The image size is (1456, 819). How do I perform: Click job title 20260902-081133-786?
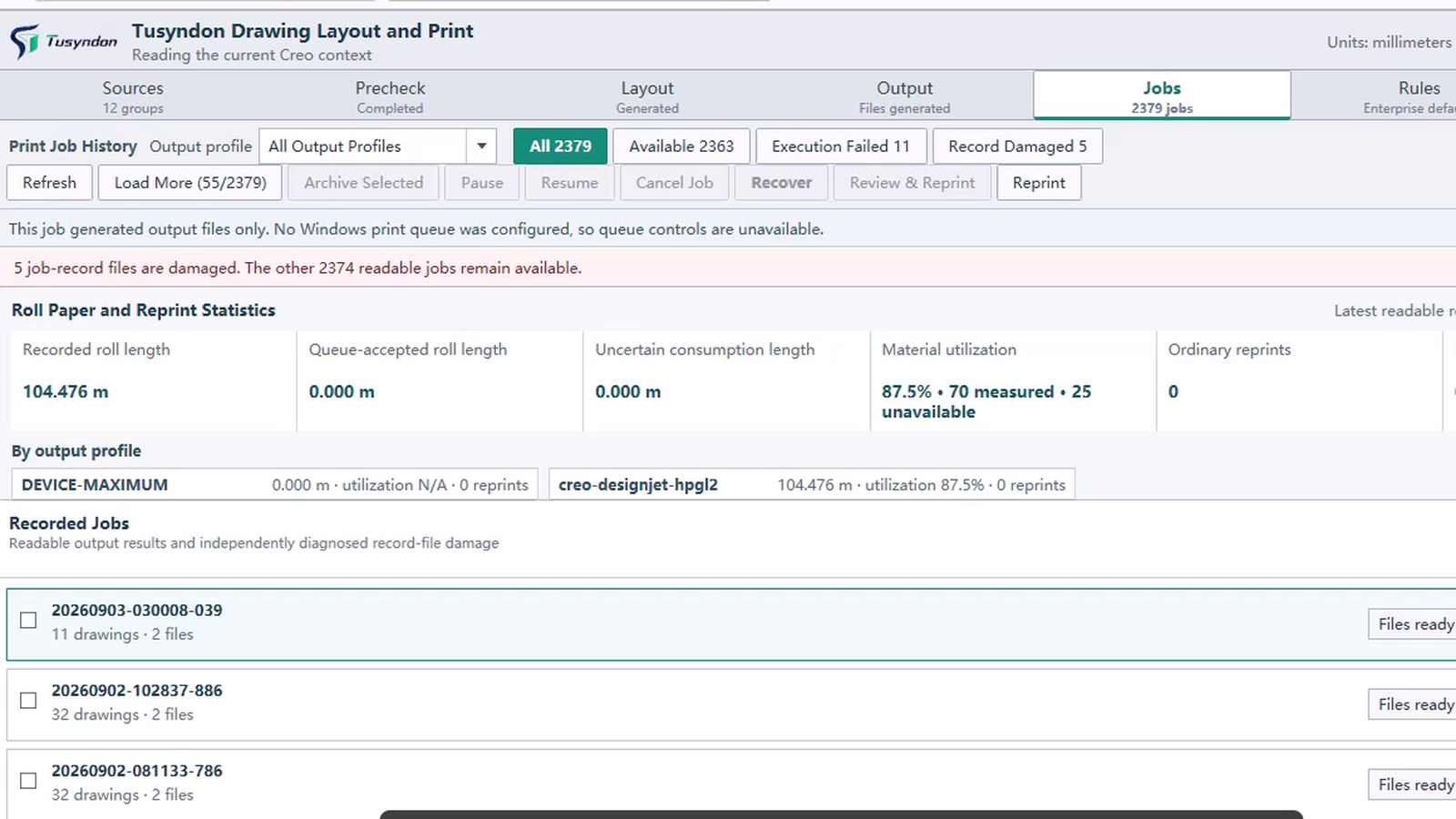pos(136,771)
